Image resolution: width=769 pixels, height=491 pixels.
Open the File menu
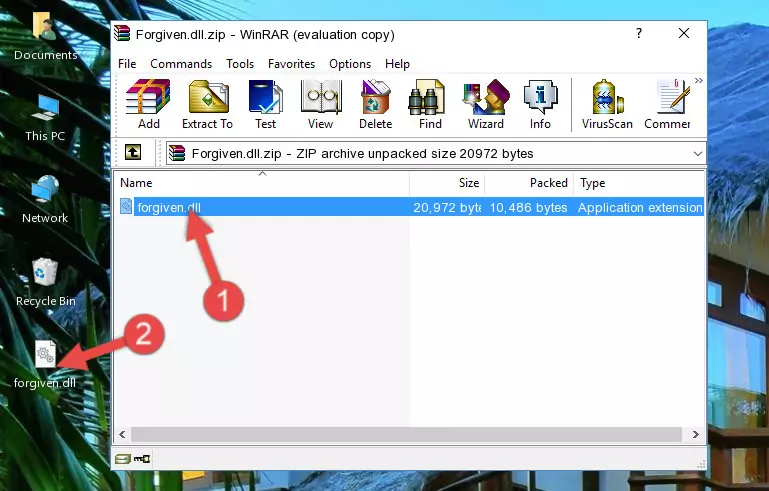pos(127,64)
